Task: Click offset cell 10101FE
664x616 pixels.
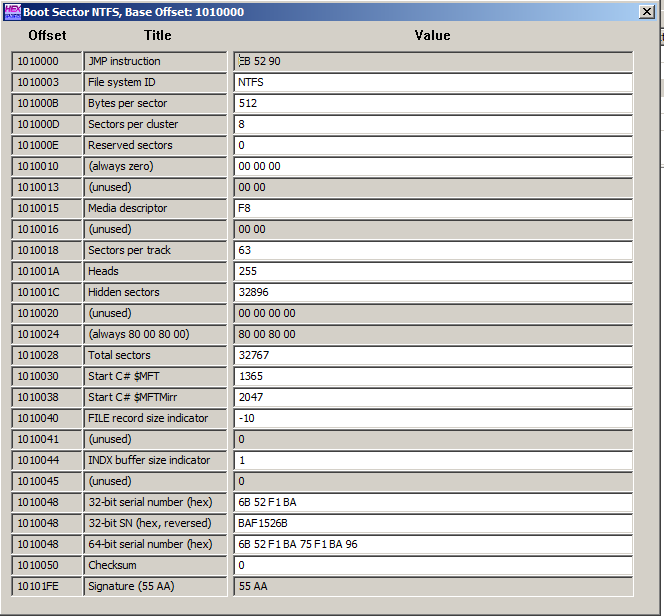Action: tap(47, 586)
